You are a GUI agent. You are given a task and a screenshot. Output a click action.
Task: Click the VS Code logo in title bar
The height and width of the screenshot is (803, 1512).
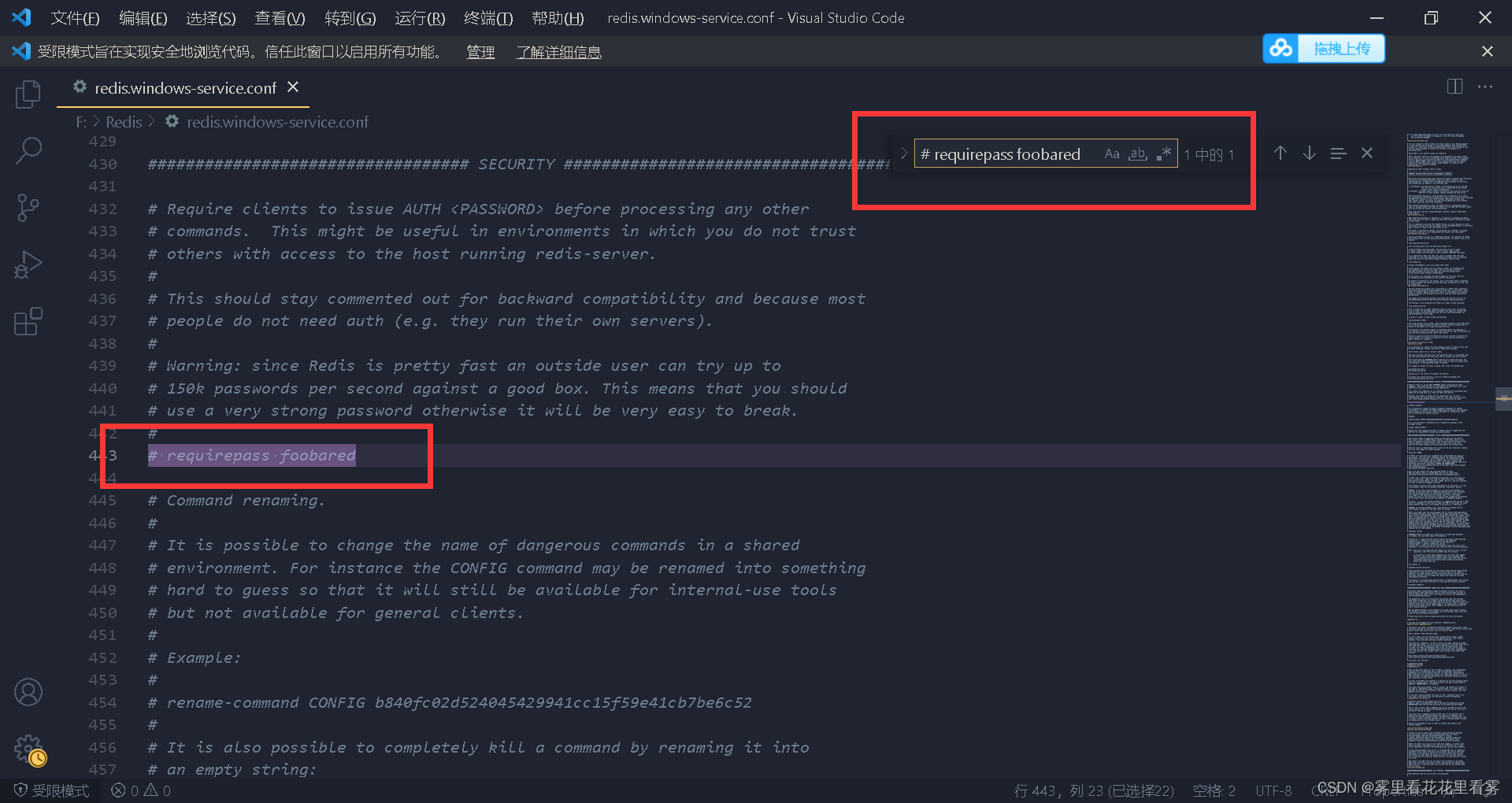(x=21, y=17)
